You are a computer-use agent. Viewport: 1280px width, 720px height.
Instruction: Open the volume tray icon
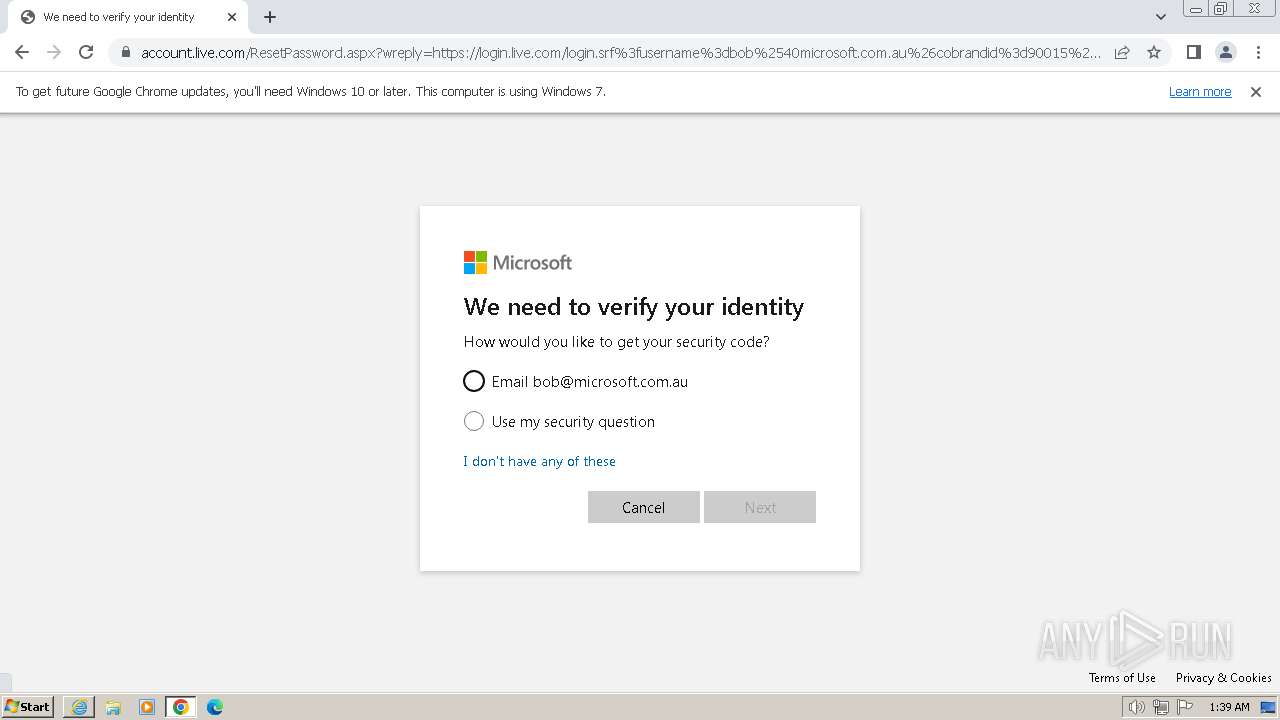coord(1136,707)
